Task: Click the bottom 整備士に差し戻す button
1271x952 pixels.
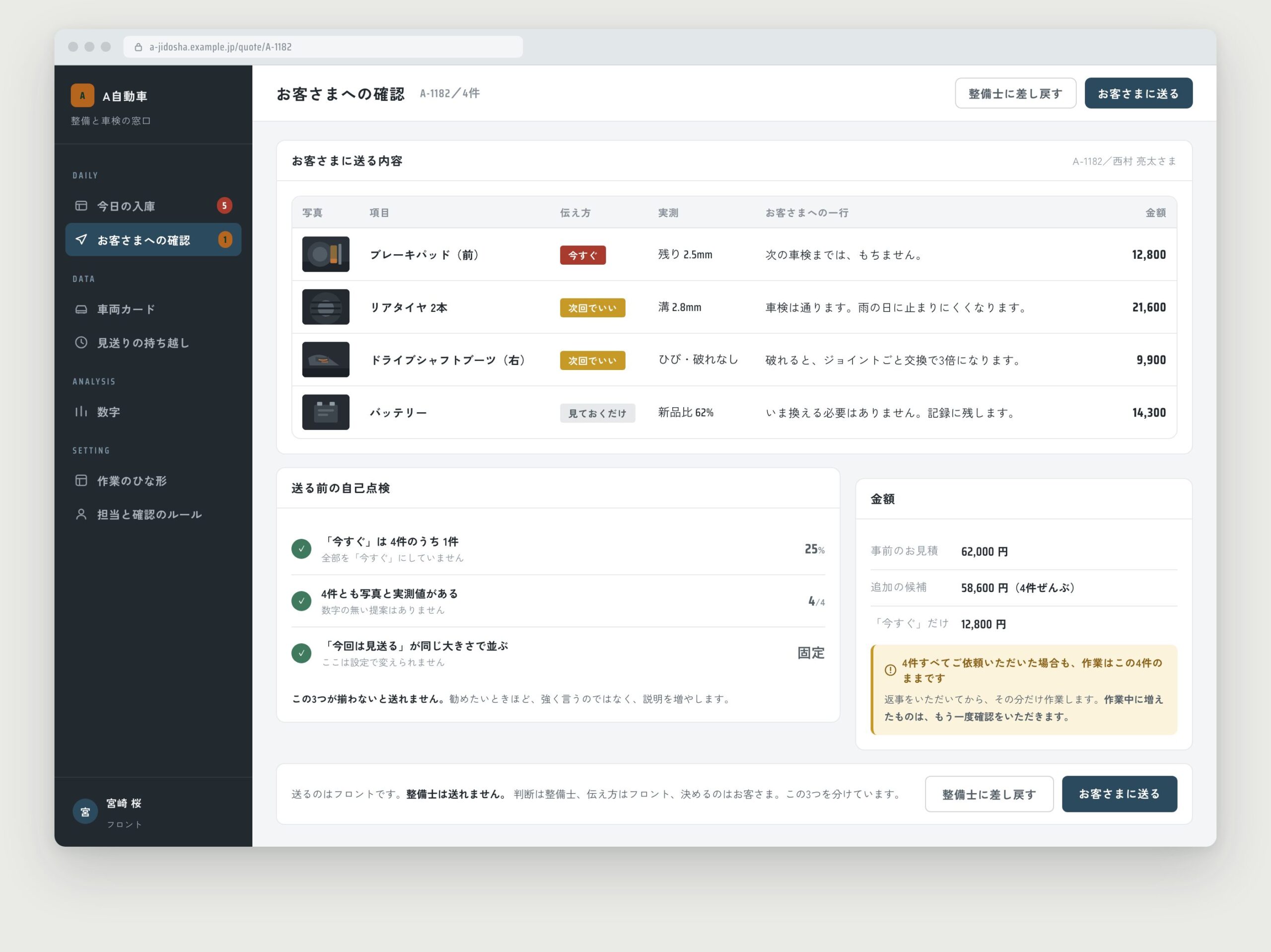Action: (x=989, y=794)
